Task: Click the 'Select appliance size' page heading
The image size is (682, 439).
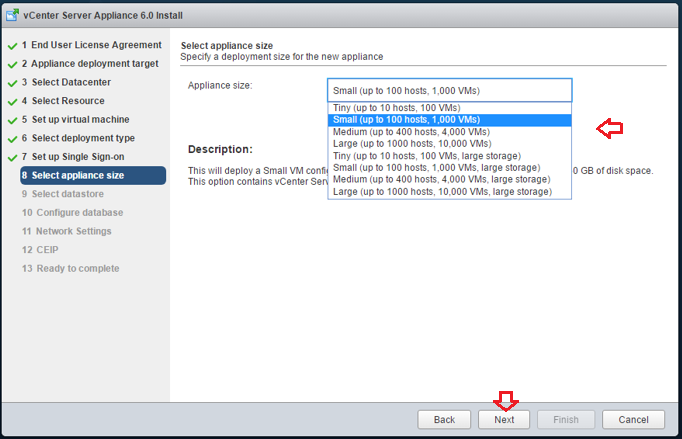Action: pos(227,46)
